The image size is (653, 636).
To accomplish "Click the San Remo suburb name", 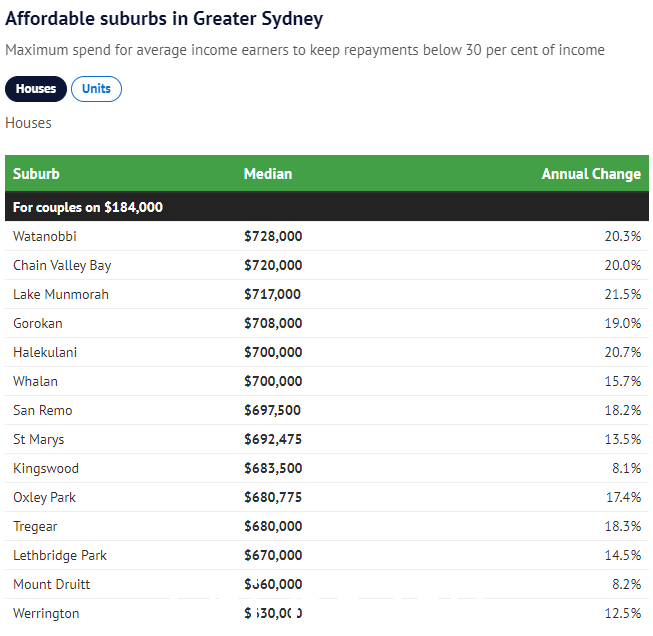I will (43, 410).
